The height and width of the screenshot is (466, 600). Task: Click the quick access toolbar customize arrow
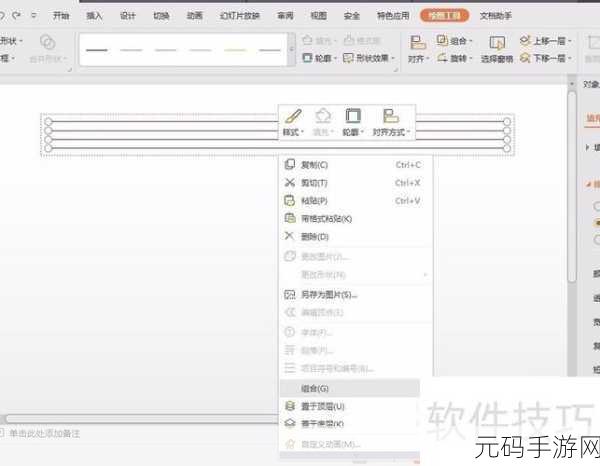point(34,15)
